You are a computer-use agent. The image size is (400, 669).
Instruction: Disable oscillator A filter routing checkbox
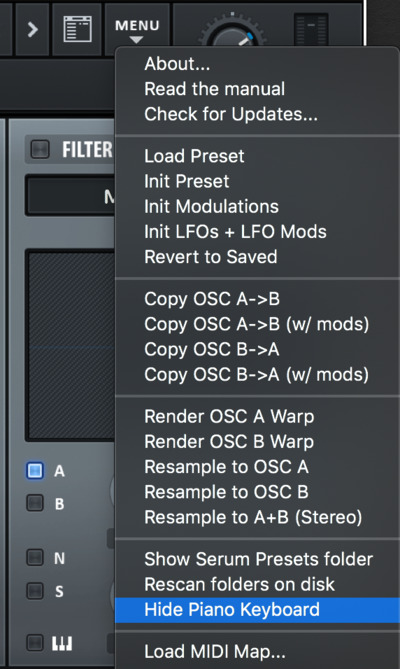coord(35,471)
